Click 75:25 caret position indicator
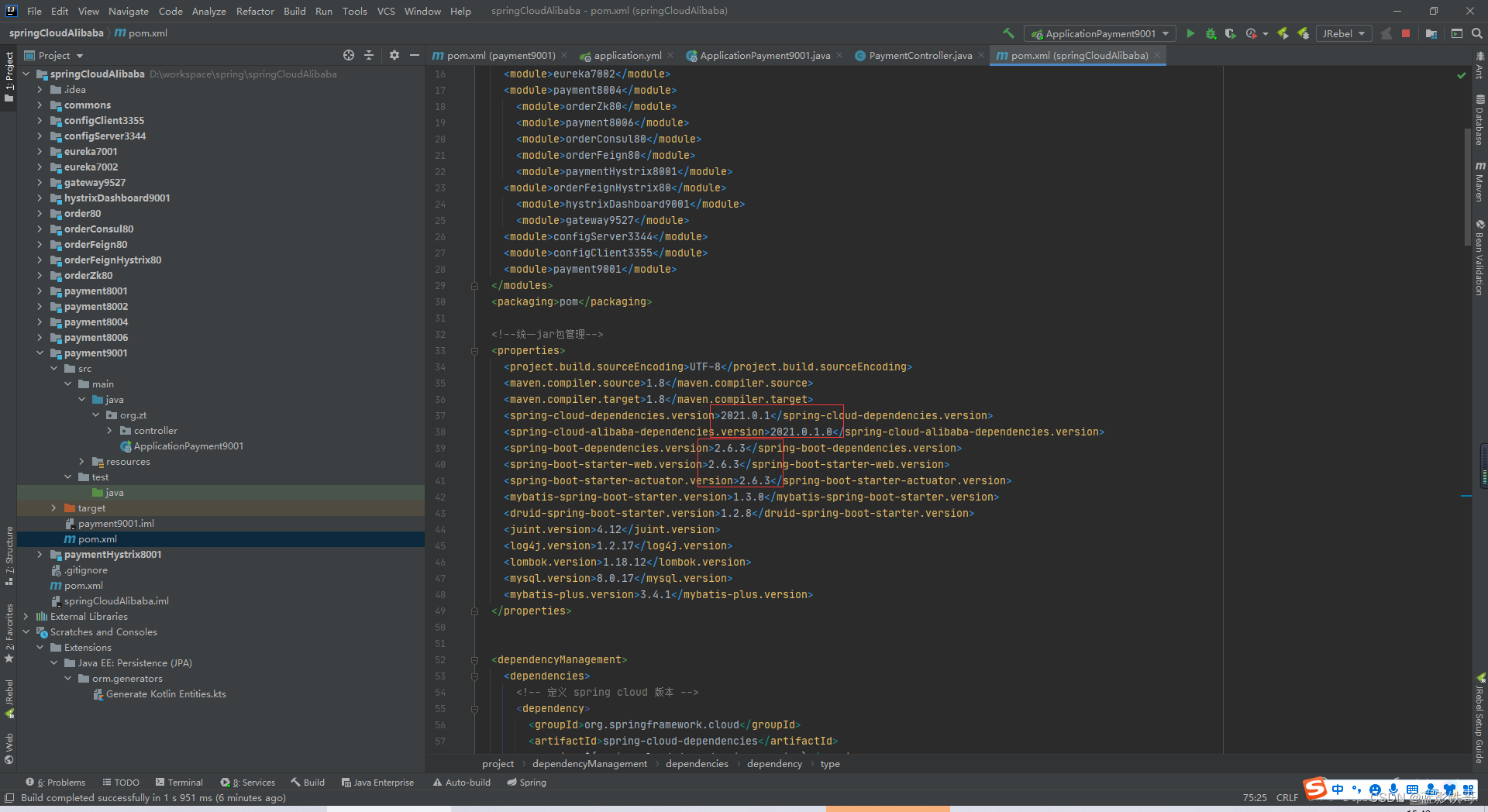Screen dimensions: 1488x812 coord(1255,798)
